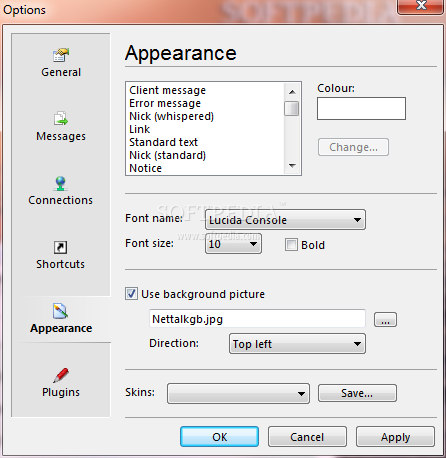Screen dimensions: 446x458
Task: Enable the Bold checkbox
Action: point(291,245)
